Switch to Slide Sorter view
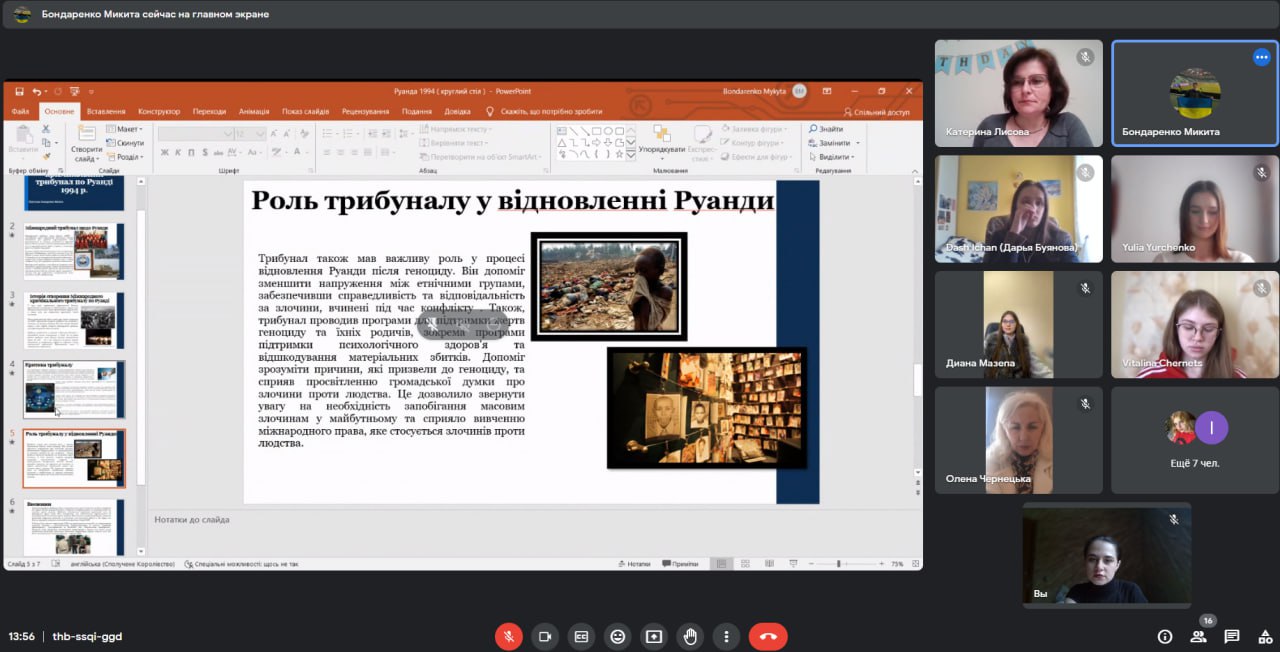Screen dimensions: 1280x652 745,564
